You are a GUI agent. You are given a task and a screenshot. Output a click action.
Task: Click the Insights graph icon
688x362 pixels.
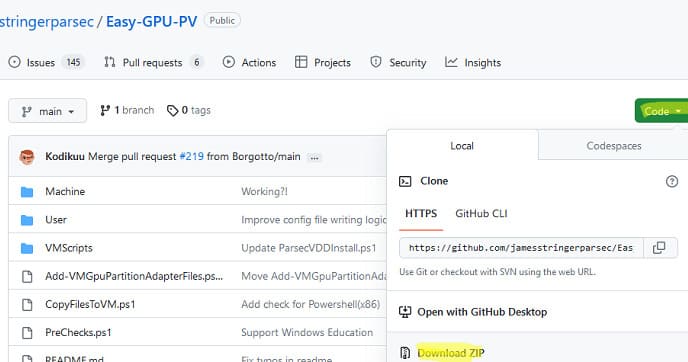[451, 62]
